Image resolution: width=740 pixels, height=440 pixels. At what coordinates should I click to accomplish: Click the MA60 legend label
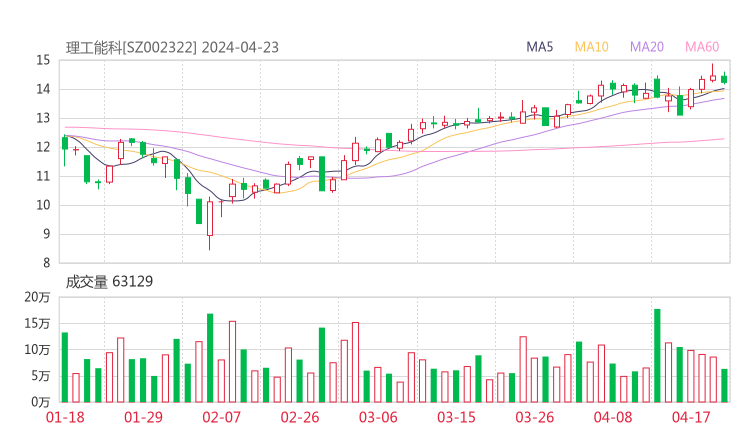pos(702,47)
